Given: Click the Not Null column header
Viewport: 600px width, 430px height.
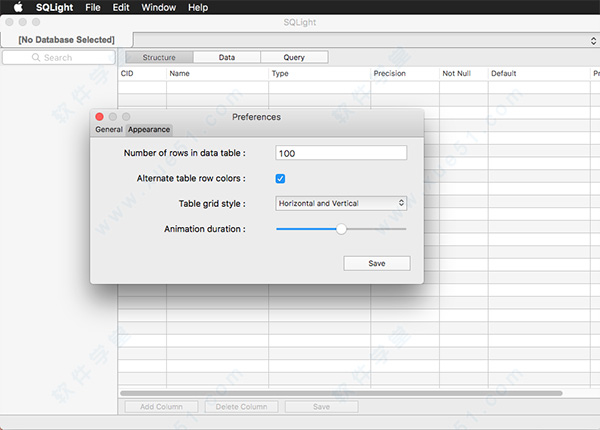Looking at the screenshot, I should tap(464, 73).
